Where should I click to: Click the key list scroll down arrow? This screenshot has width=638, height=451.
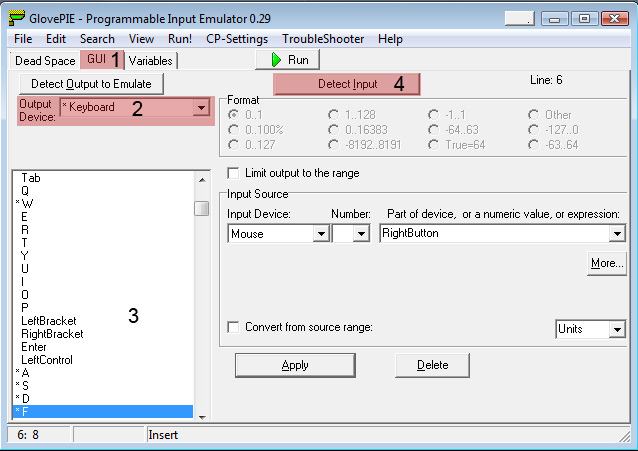202,417
